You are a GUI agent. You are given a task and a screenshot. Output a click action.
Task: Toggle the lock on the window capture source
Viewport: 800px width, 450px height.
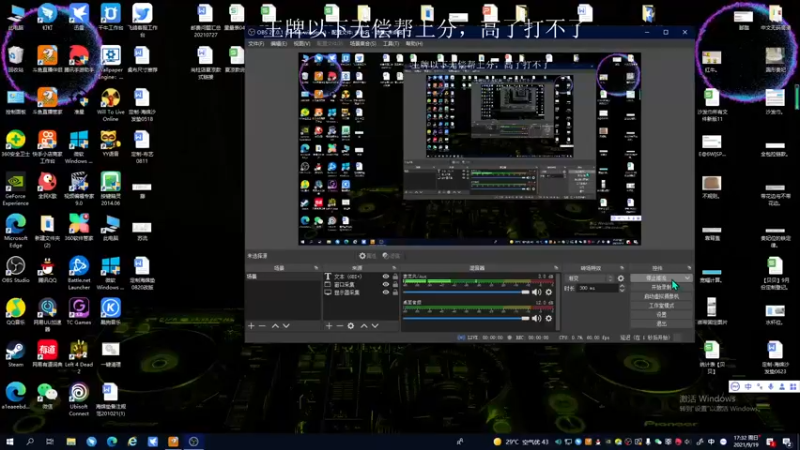pyautogui.click(x=395, y=285)
